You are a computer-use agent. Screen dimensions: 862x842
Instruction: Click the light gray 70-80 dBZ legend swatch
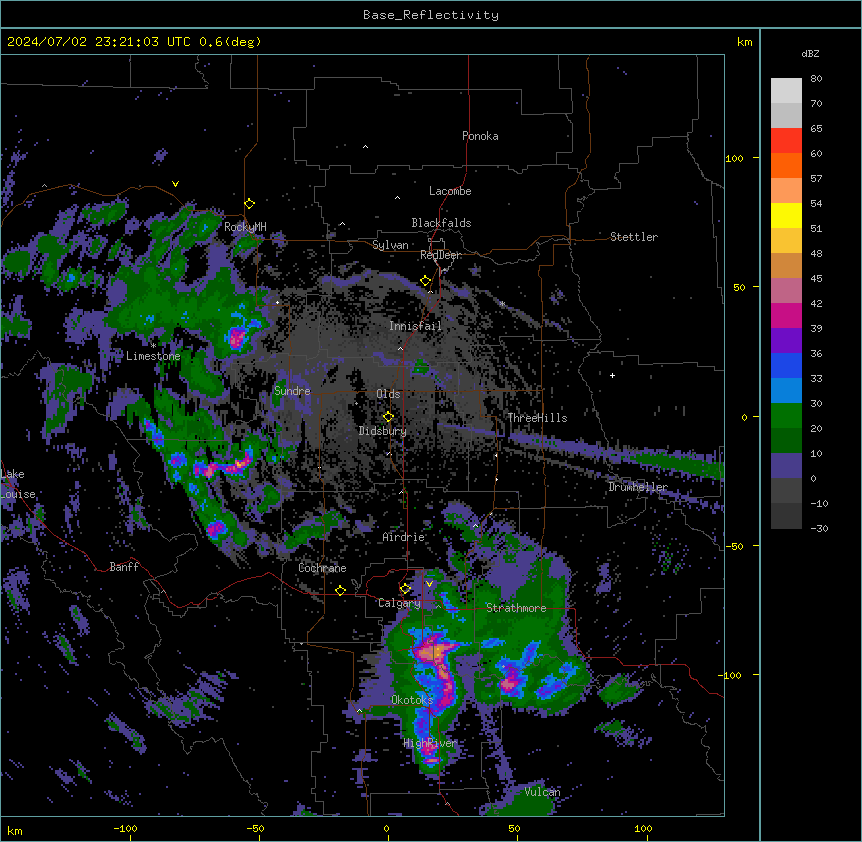[x=786, y=91]
